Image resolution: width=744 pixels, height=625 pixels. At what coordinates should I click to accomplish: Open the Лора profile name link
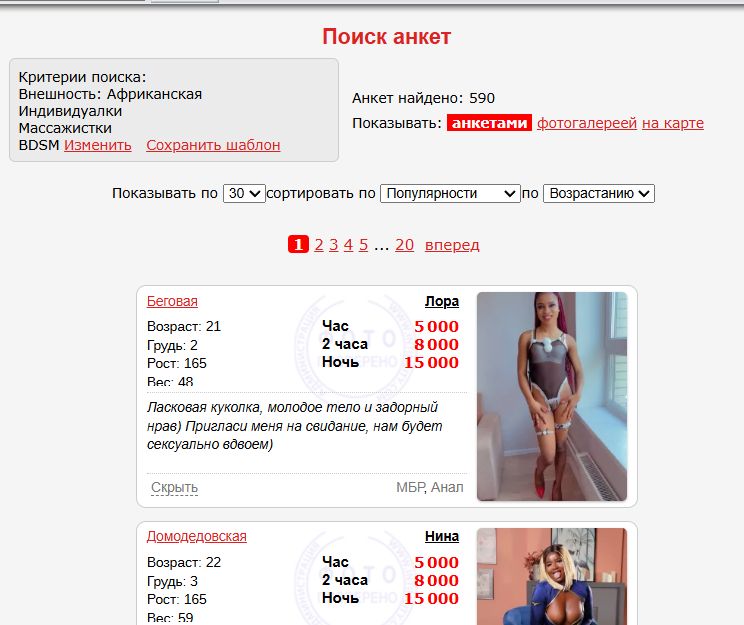click(x=442, y=301)
